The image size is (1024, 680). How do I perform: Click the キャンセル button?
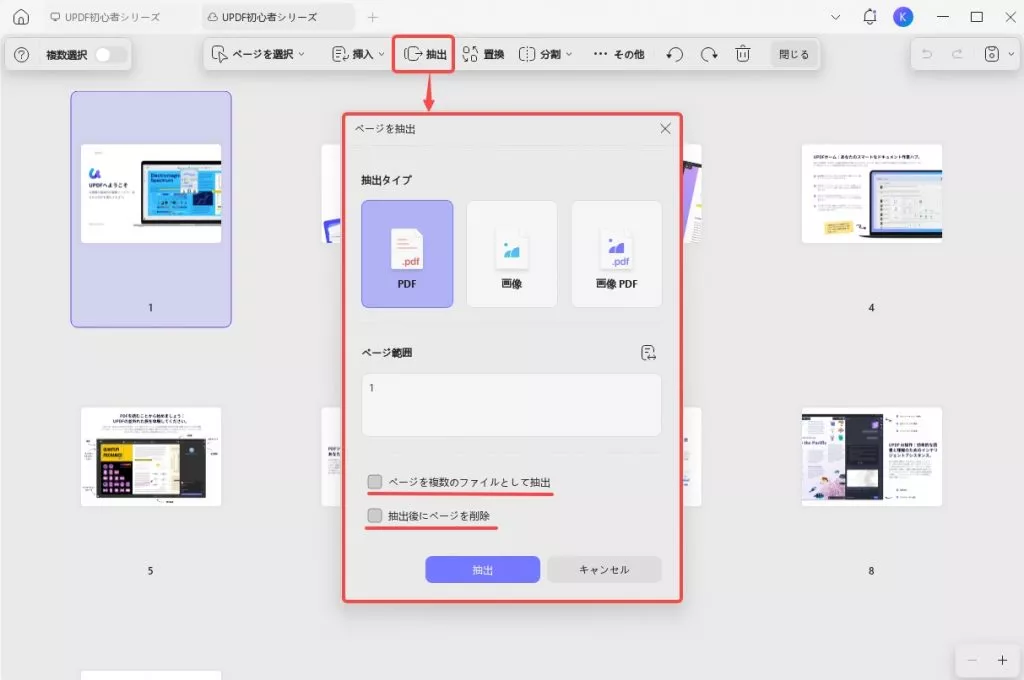[604, 570]
